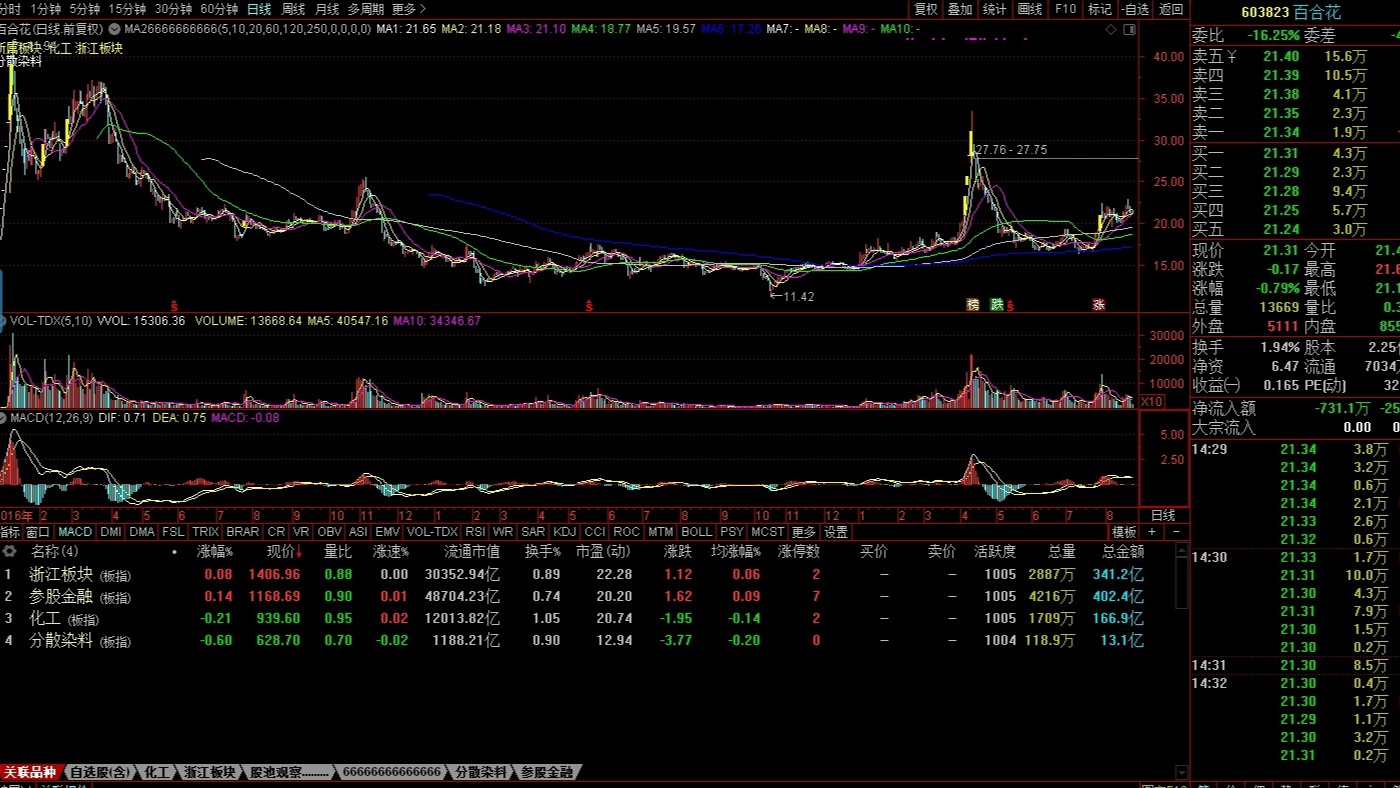Click the 榜 marker on the price chart
Viewport: 1400px width, 788px height.
(972, 304)
